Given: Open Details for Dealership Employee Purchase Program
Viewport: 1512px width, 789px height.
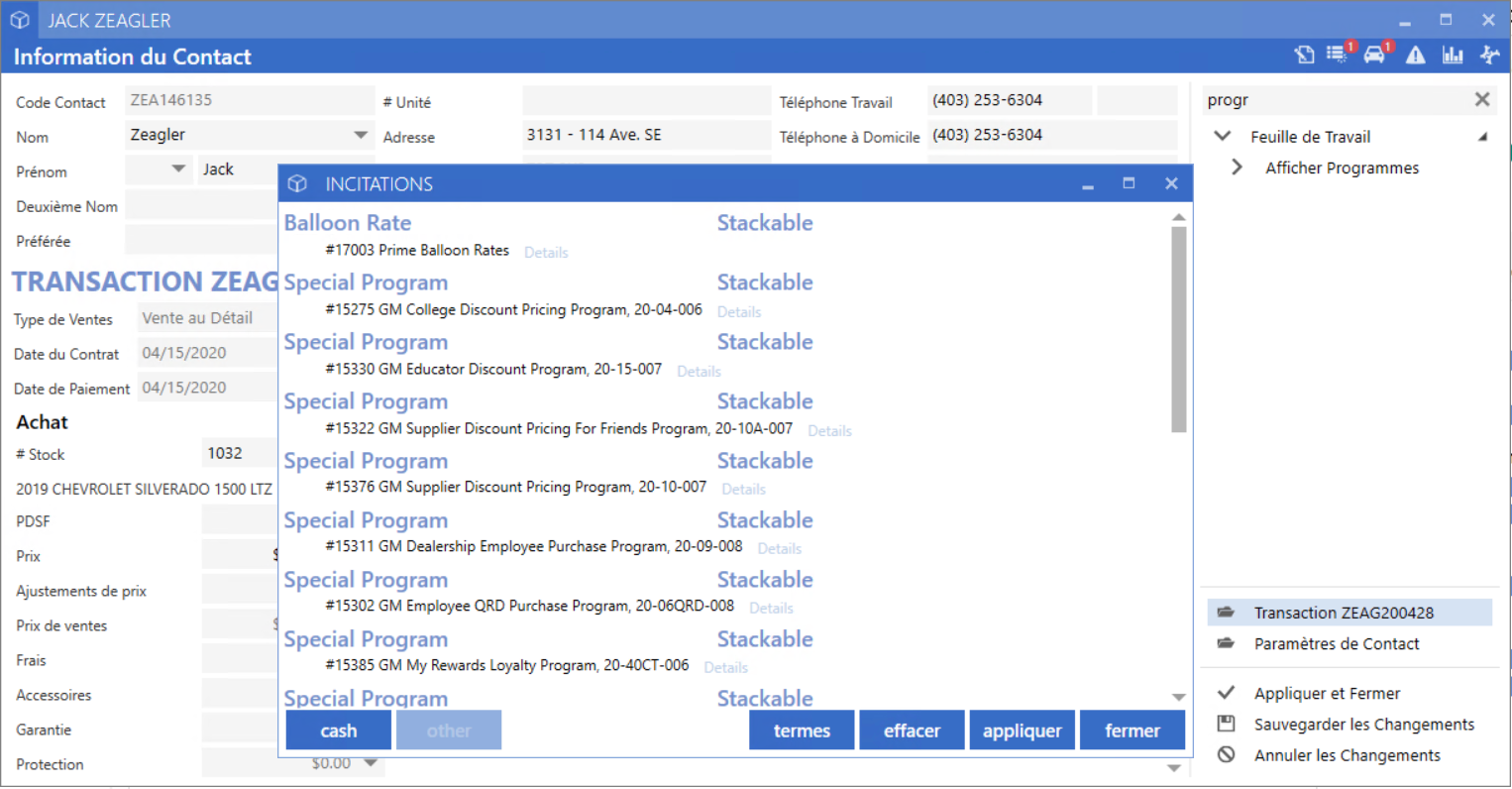Looking at the screenshot, I should pos(780,549).
